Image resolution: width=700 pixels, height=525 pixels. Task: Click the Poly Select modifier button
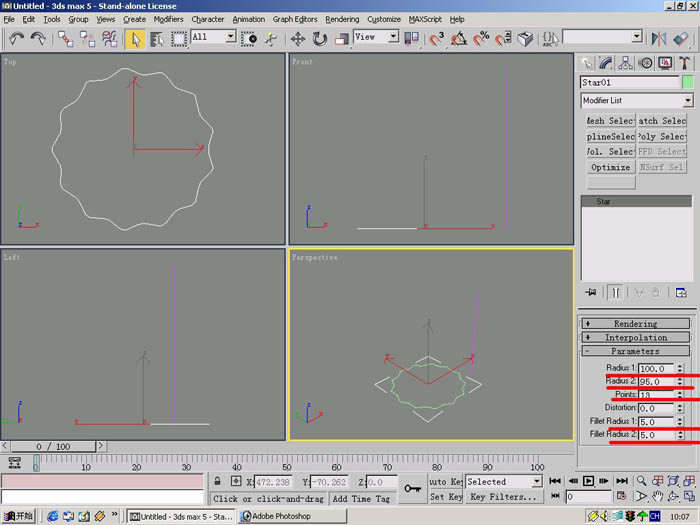(662, 137)
